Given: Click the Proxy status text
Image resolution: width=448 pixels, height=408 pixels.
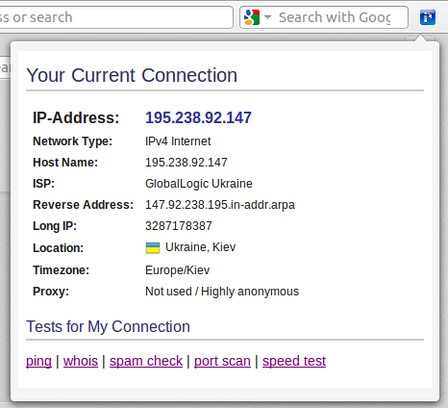Looking at the screenshot, I should 222,291.
